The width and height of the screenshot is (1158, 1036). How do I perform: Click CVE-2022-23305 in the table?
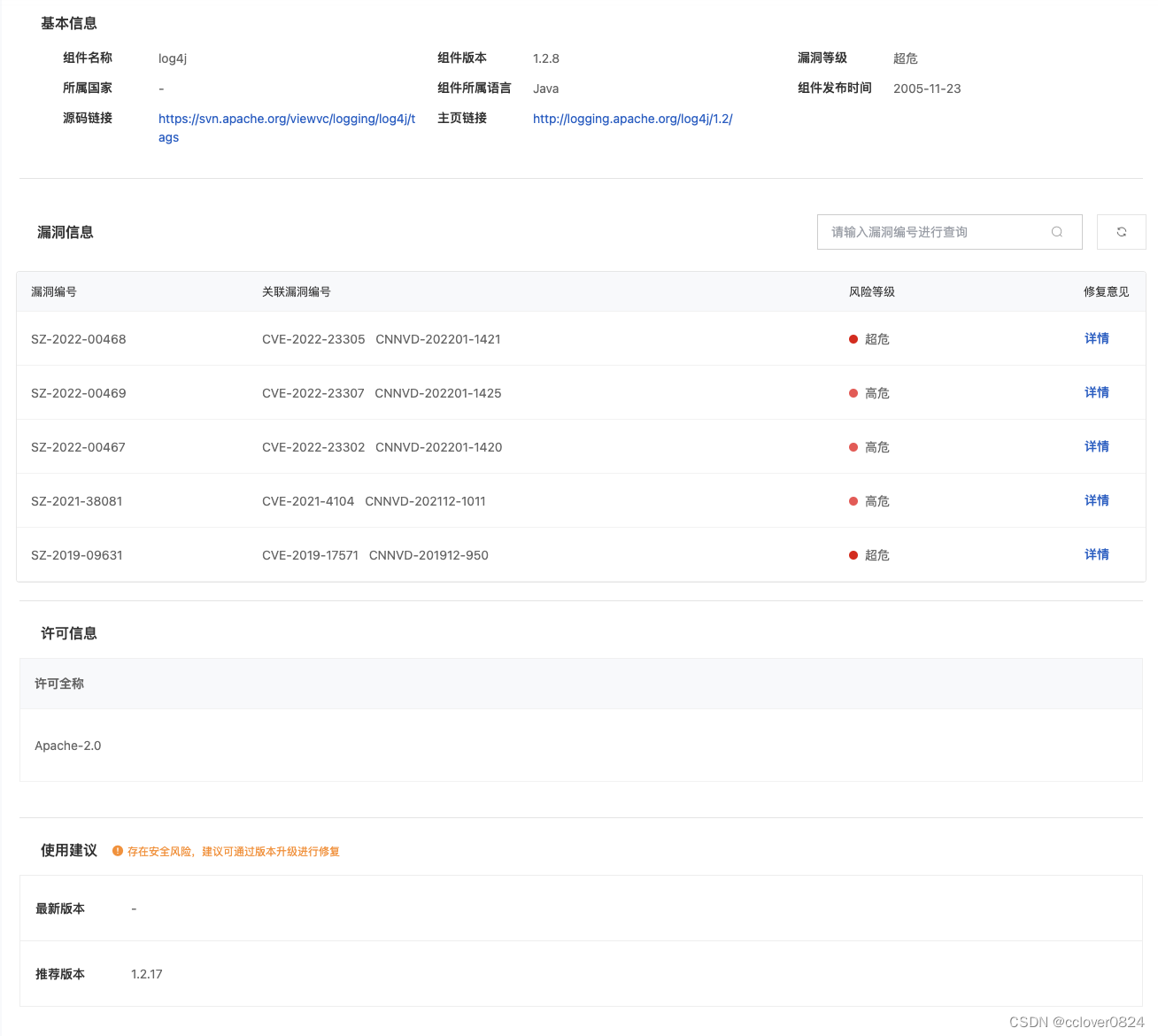tap(313, 339)
